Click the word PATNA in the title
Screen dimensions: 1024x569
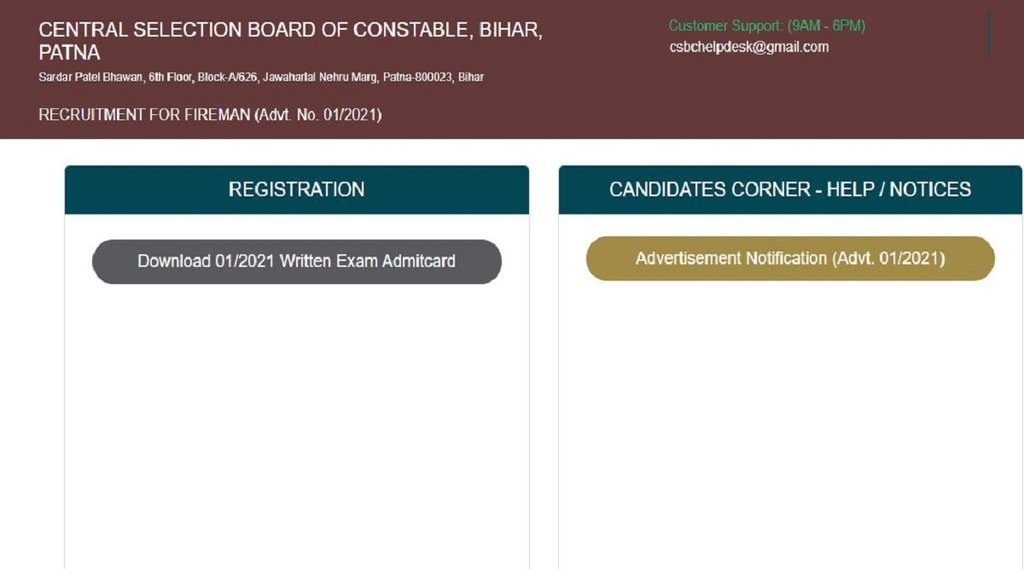coord(70,53)
